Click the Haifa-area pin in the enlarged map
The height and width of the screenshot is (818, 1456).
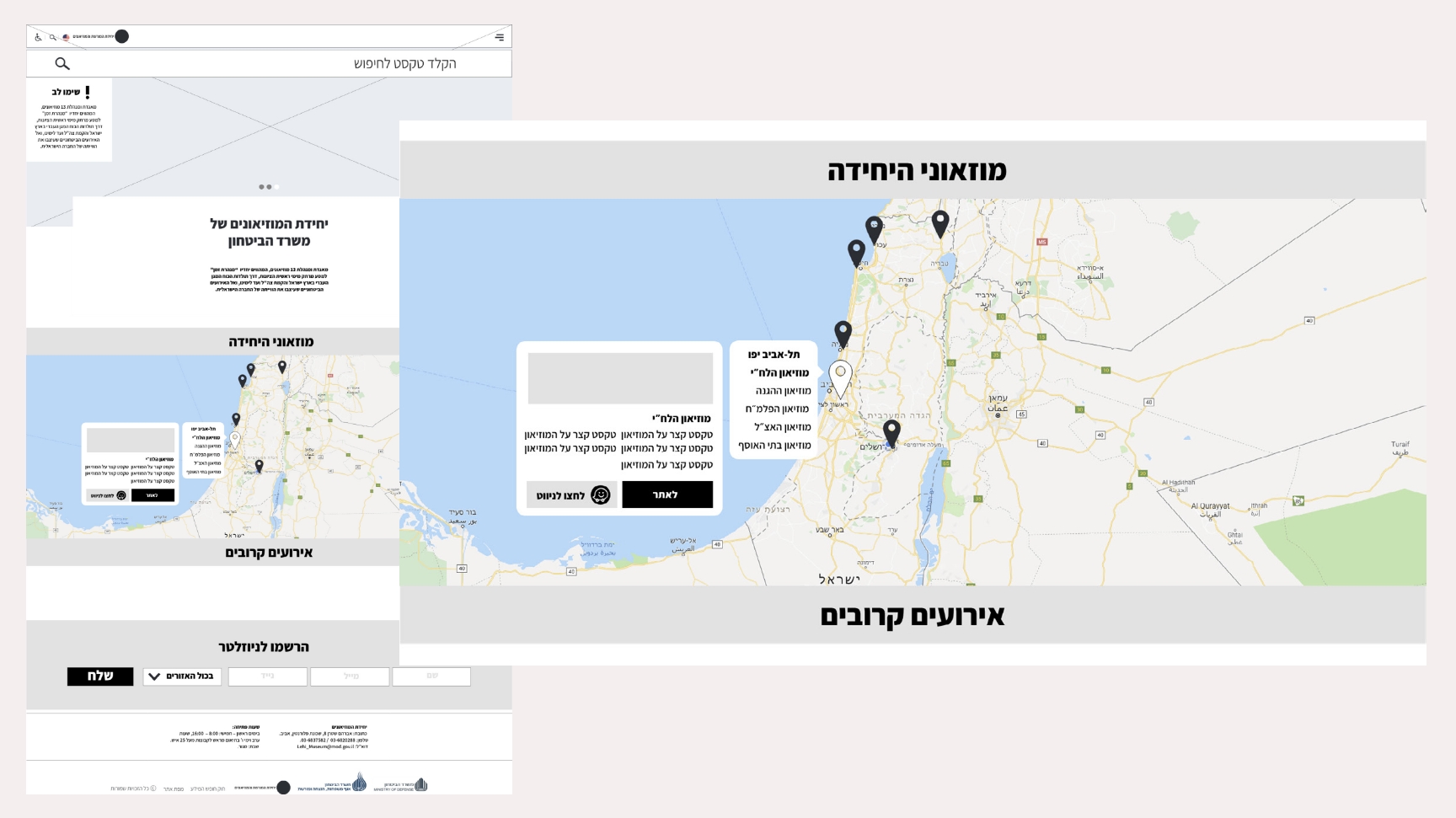coord(856,253)
